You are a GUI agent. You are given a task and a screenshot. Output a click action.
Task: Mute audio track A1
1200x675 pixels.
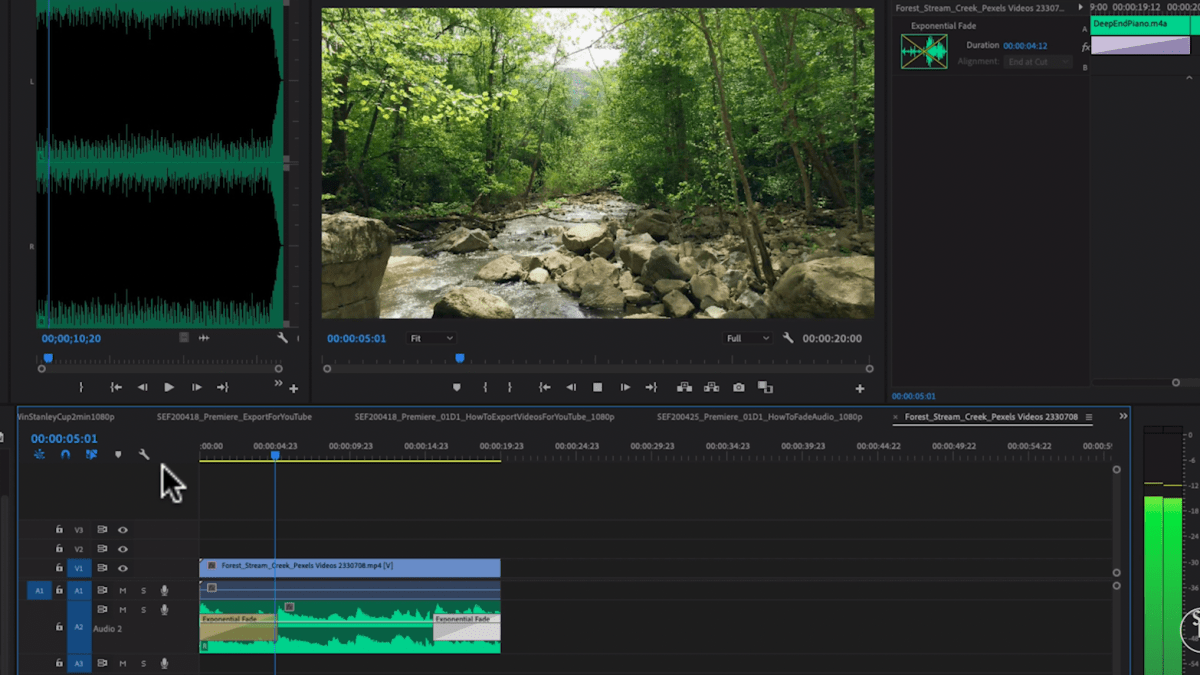[x=122, y=591]
